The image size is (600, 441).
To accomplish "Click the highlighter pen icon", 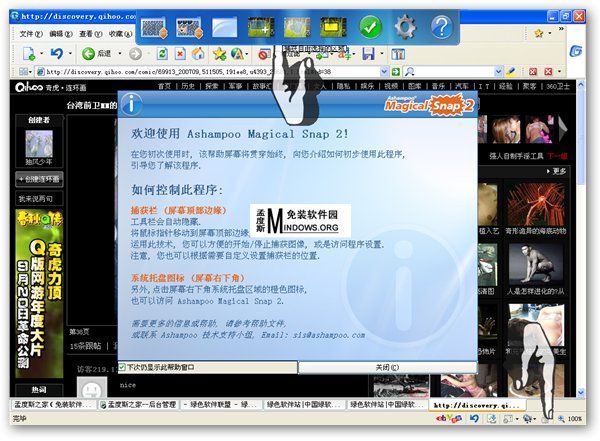I will coord(510,72).
